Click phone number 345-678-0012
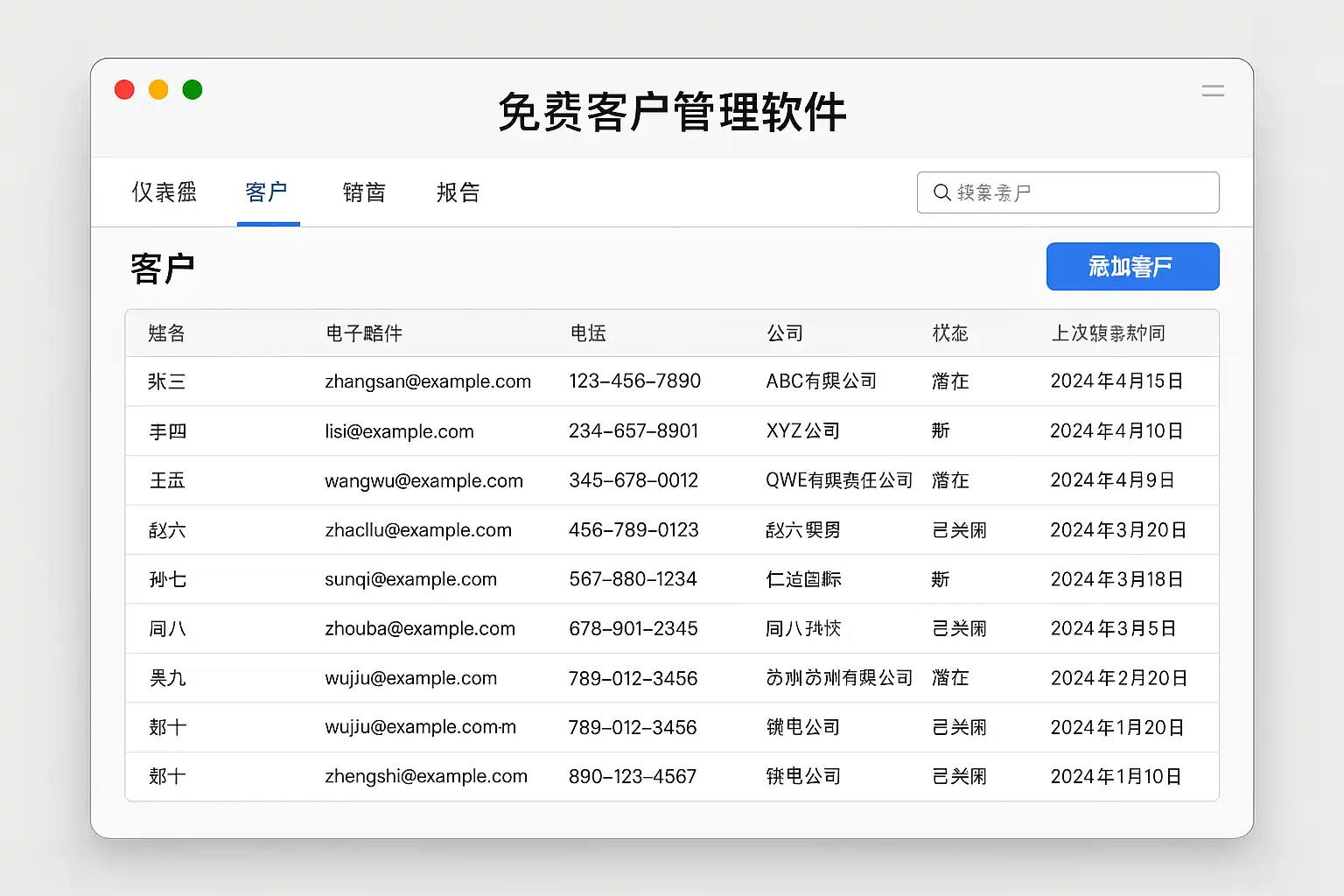The height and width of the screenshot is (896, 1344). pos(633,480)
